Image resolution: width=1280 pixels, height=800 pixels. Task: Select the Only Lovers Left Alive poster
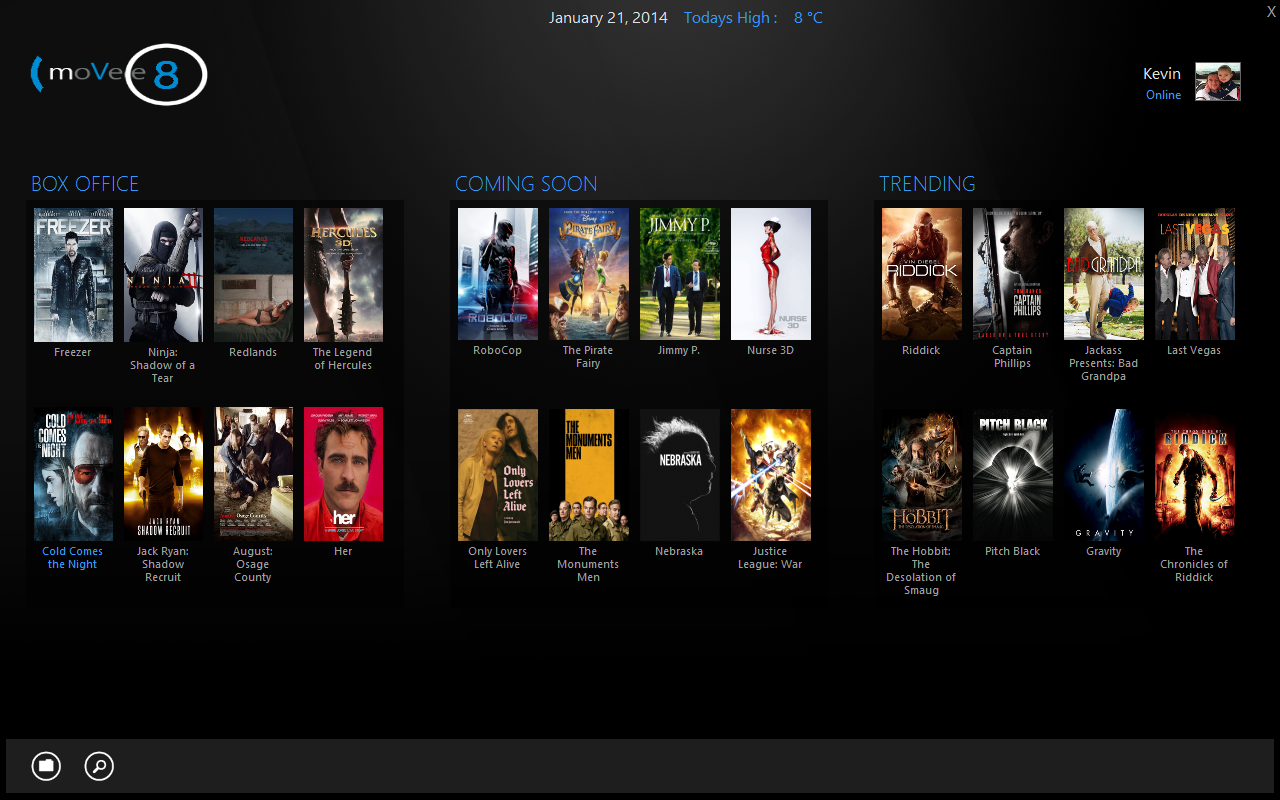[x=498, y=475]
